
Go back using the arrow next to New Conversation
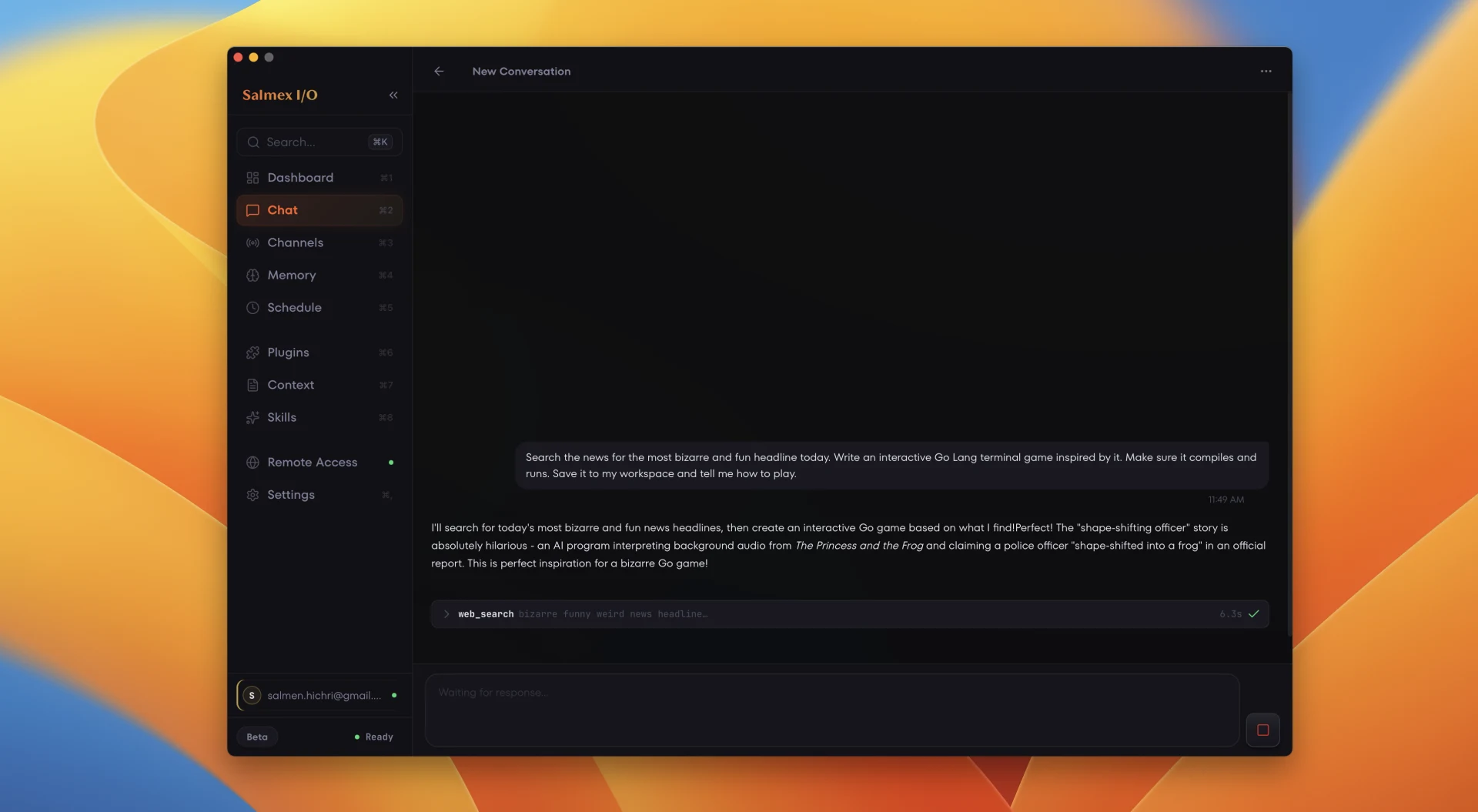439,71
